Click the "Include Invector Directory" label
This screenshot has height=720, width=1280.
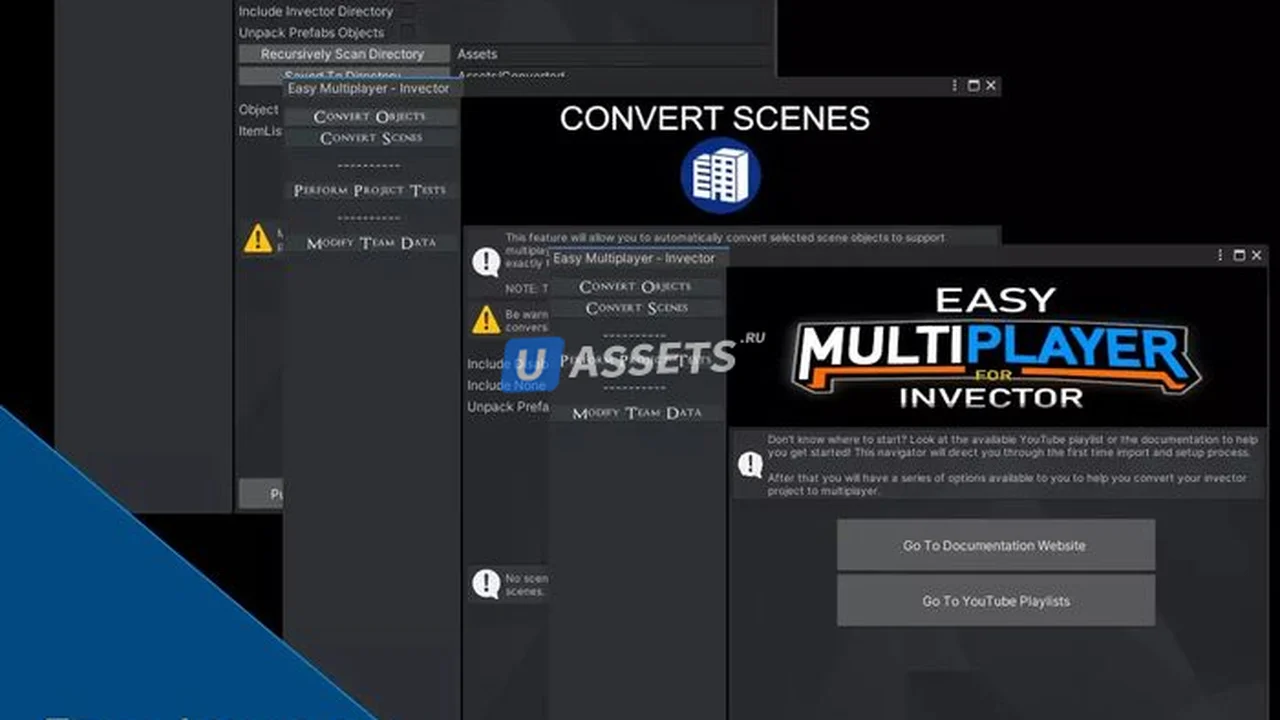coord(316,11)
